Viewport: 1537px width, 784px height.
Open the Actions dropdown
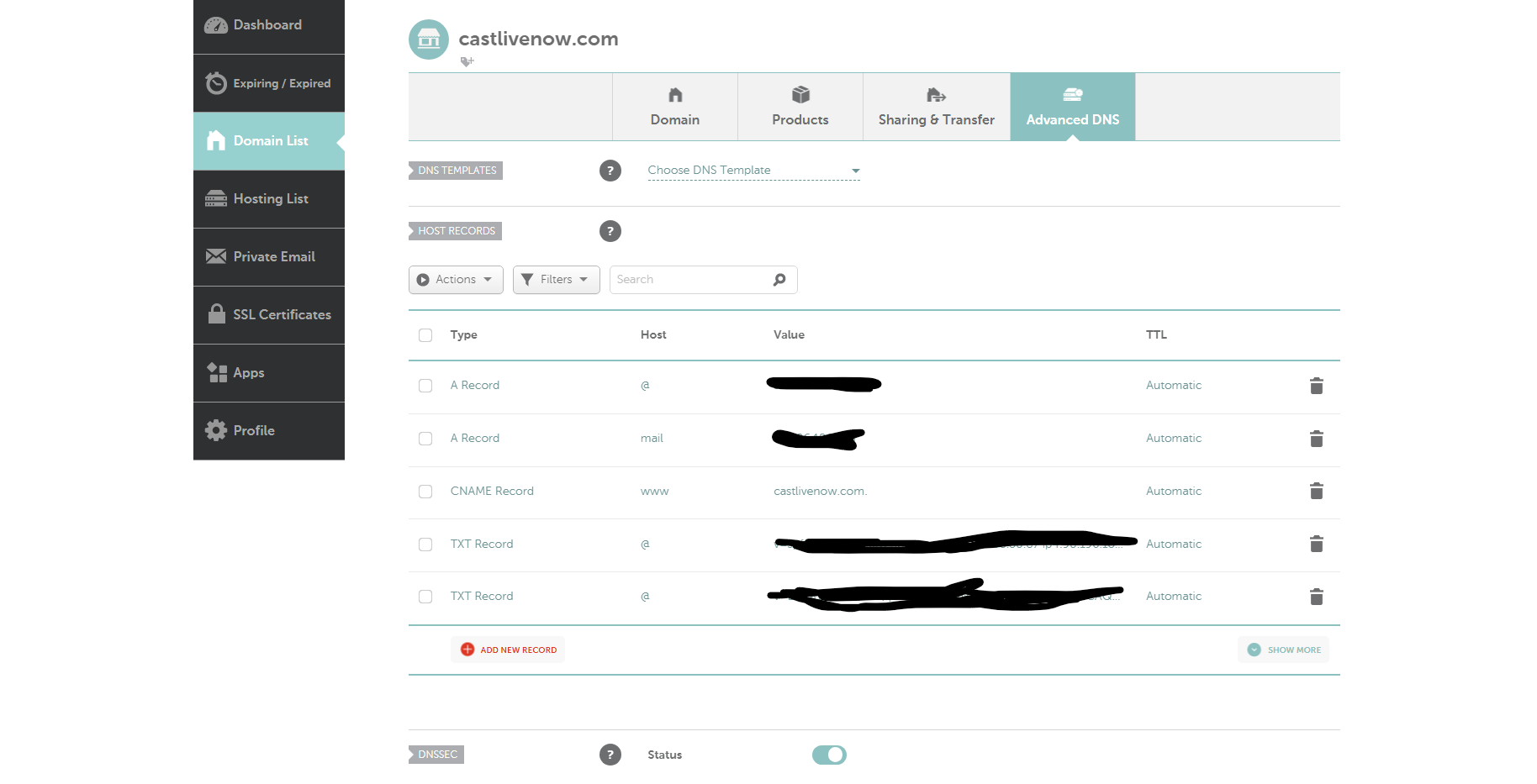tap(456, 280)
